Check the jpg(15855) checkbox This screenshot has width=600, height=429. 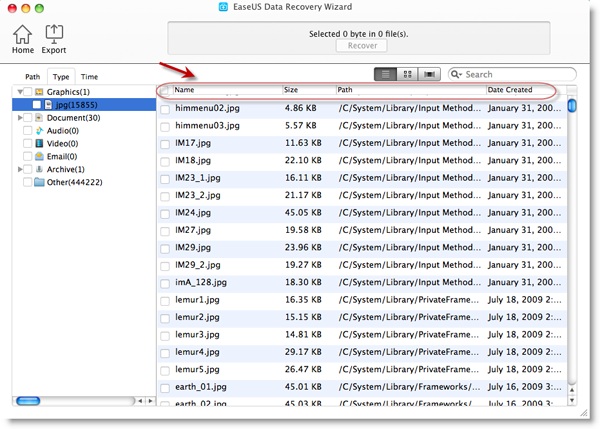pos(37,104)
